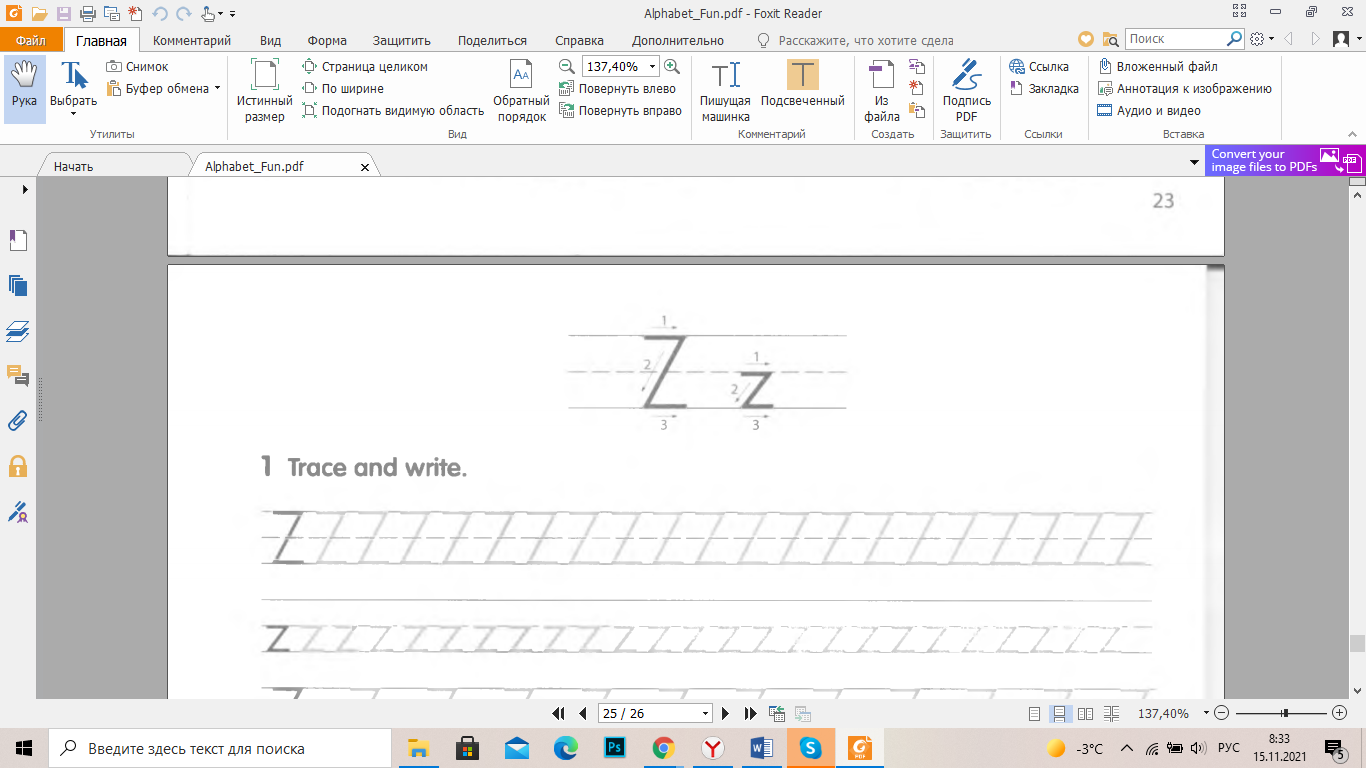
Task: Click the zoom slider handle in status bar
Action: pos(1285,714)
